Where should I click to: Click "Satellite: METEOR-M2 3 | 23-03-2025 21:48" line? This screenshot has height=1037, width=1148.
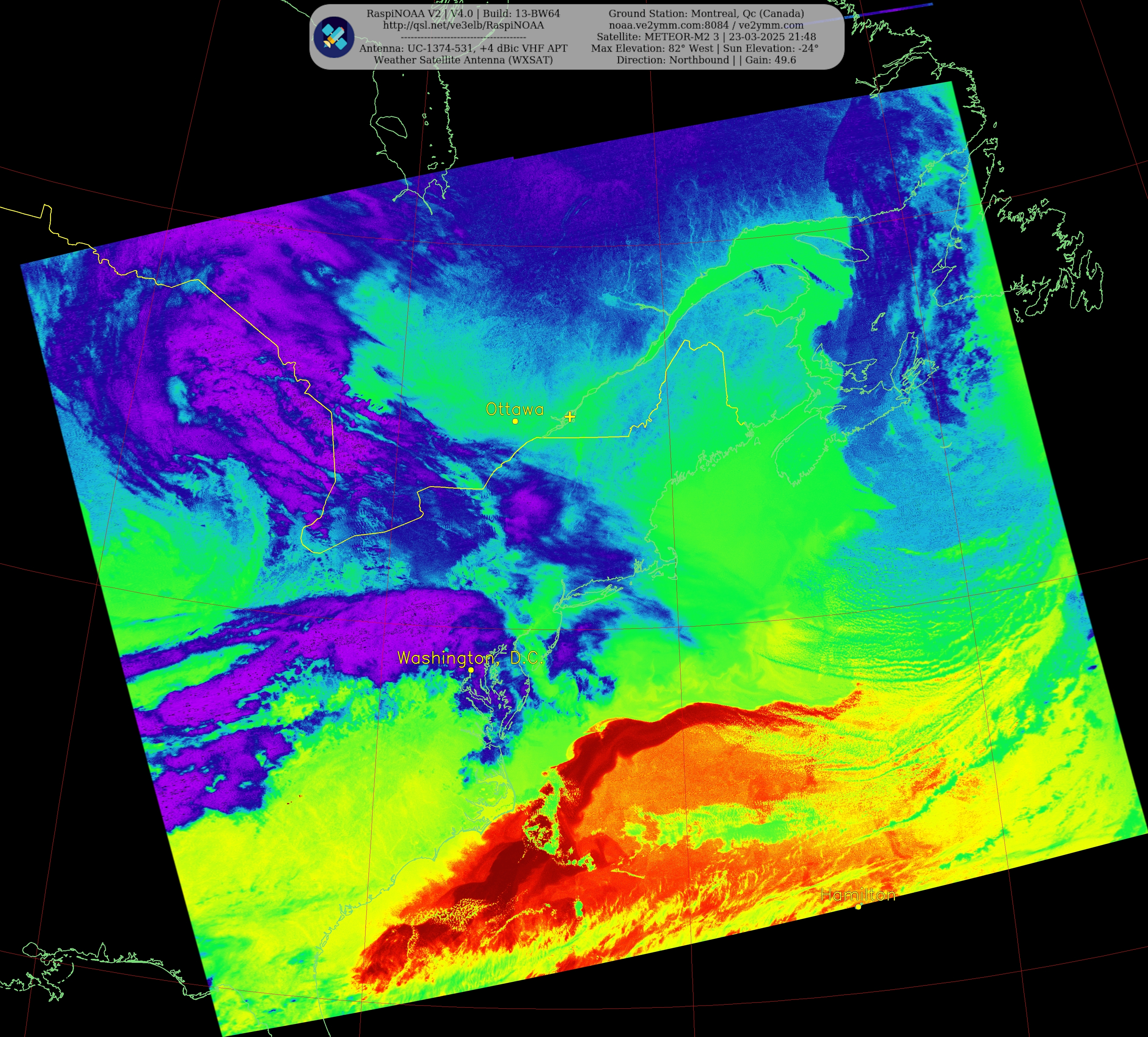pyautogui.click(x=706, y=36)
